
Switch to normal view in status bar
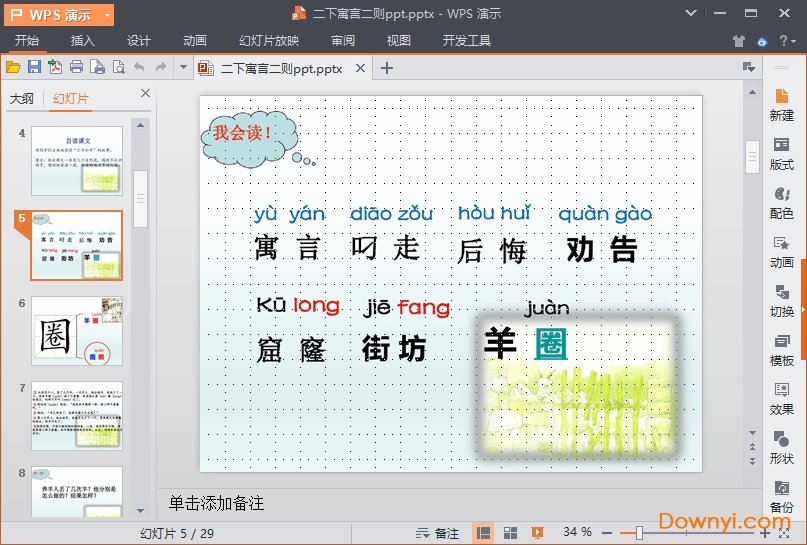pyautogui.click(x=484, y=533)
